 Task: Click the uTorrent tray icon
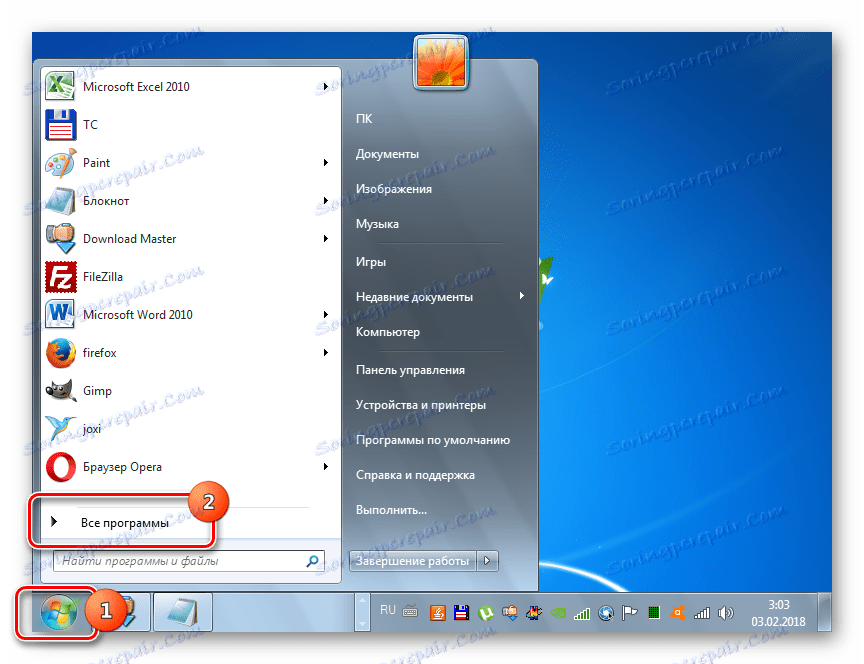click(485, 612)
